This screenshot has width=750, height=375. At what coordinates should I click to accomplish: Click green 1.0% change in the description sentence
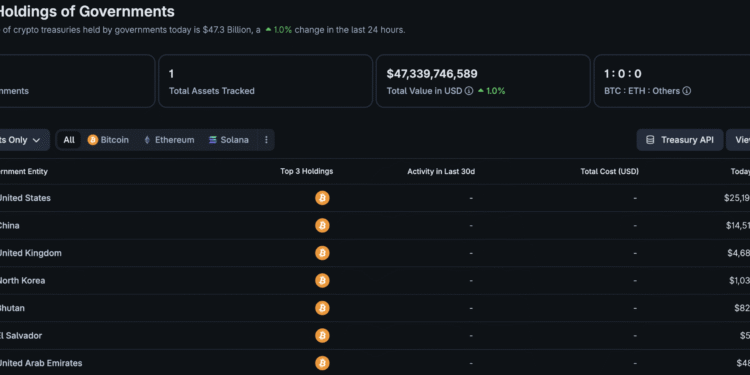pyautogui.click(x=279, y=30)
